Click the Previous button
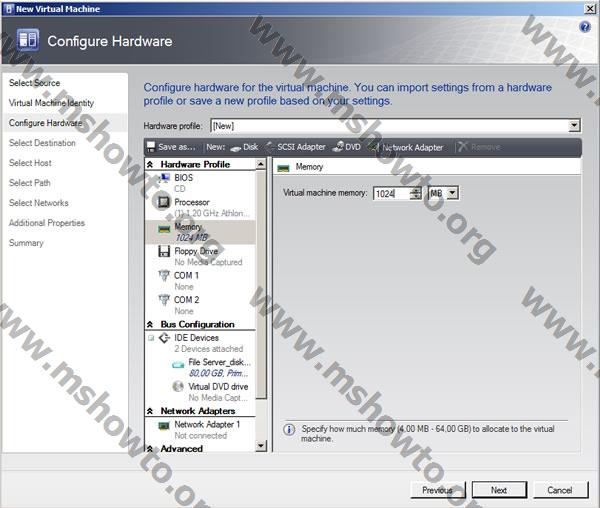This screenshot has width=600, height=508. pyautogui.click(x=438, y=490)
